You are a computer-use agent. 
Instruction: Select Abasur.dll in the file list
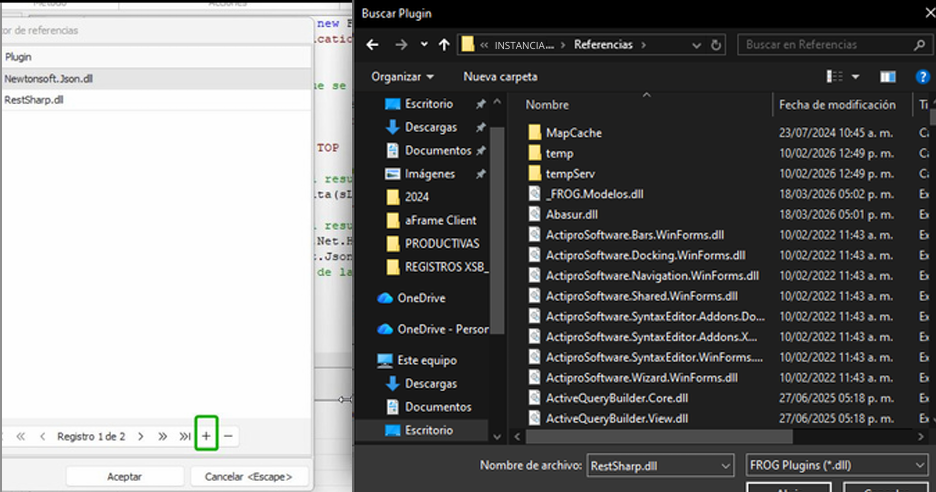click(x=571, y=213)
